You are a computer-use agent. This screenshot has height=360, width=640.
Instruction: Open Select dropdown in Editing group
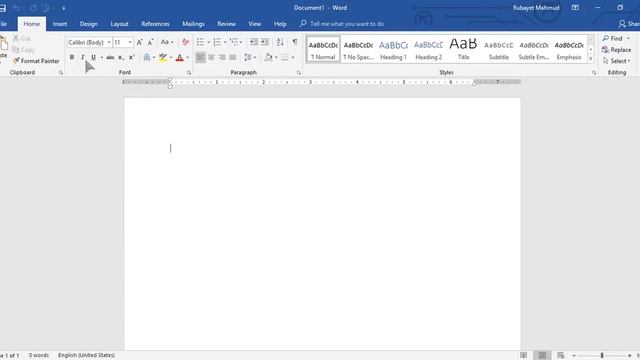pos(616,61)
